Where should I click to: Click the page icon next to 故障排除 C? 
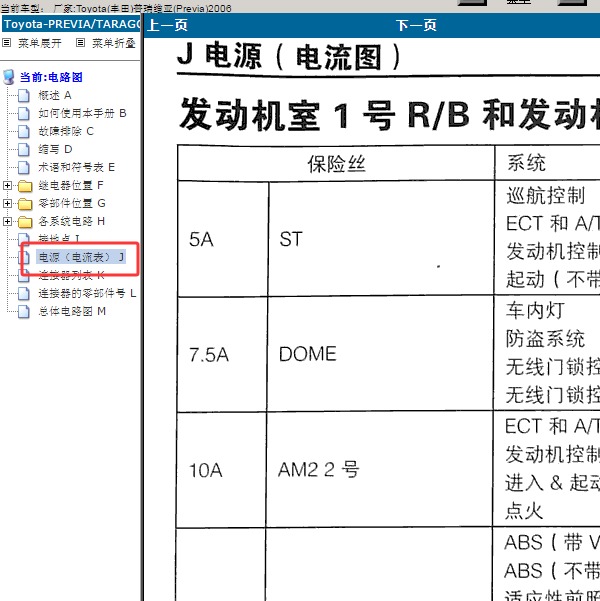point(24,131)
